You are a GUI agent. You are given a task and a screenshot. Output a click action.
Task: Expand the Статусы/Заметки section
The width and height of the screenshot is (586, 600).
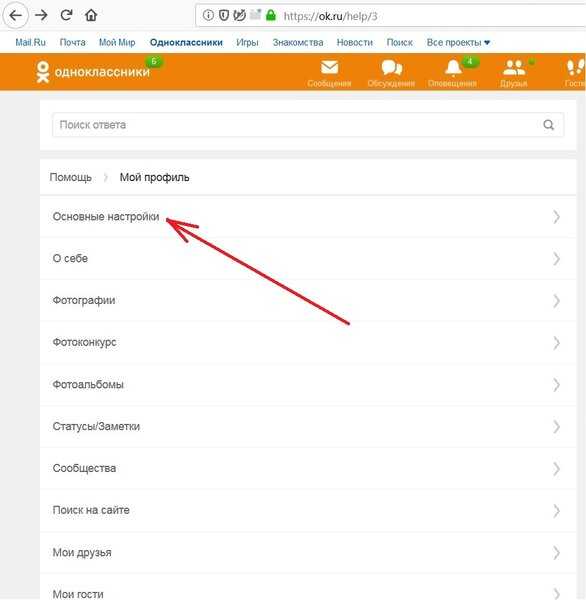[308, 426]
